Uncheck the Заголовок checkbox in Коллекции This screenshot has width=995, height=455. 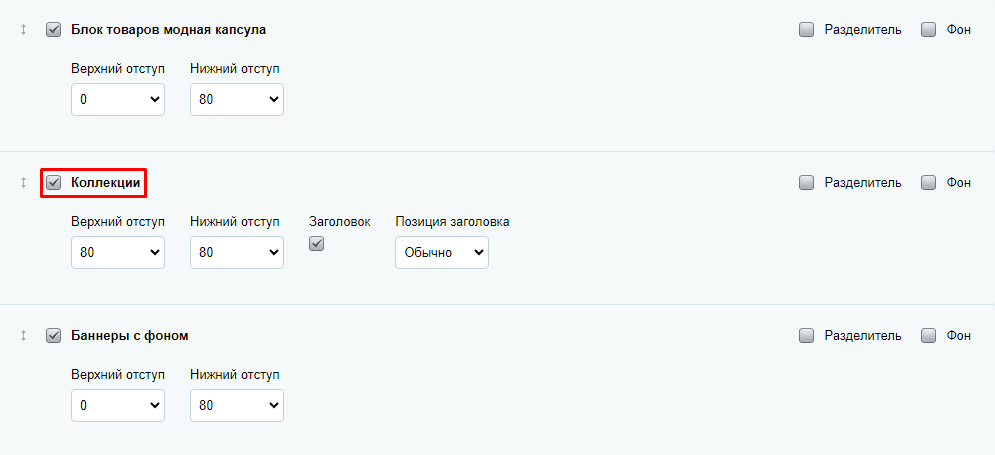[317, 244]
